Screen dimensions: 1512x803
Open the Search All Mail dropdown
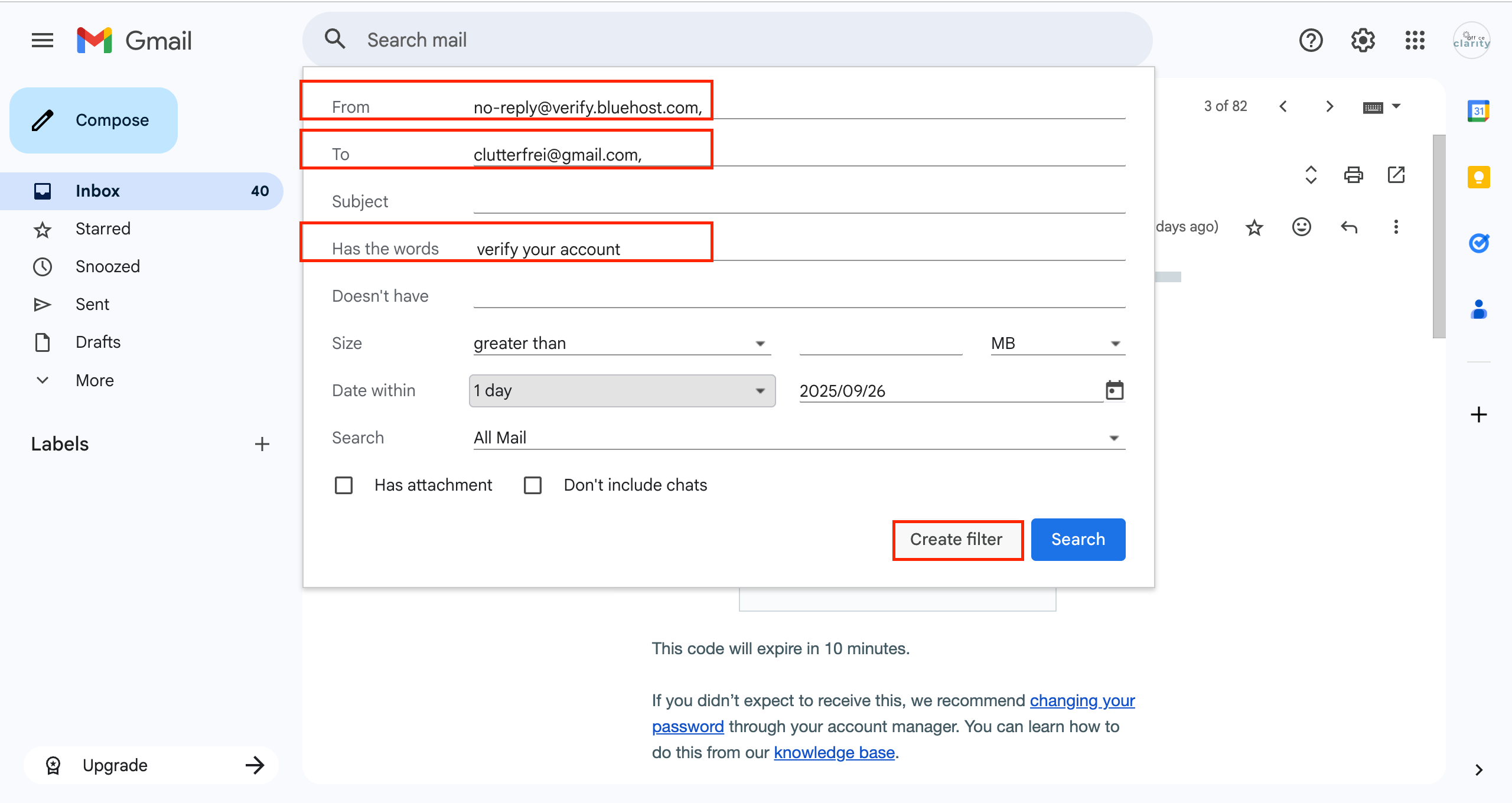[x=799, y=438]
